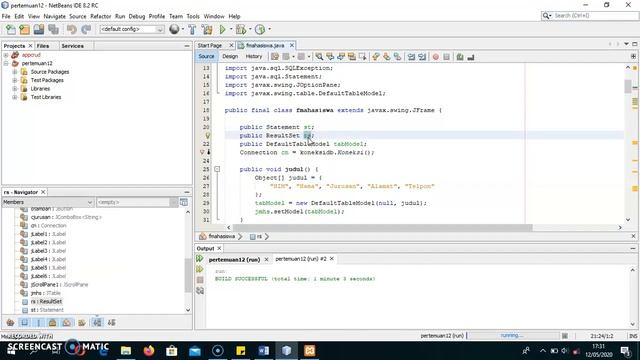Open the default config dropdown

pos(131,29)
